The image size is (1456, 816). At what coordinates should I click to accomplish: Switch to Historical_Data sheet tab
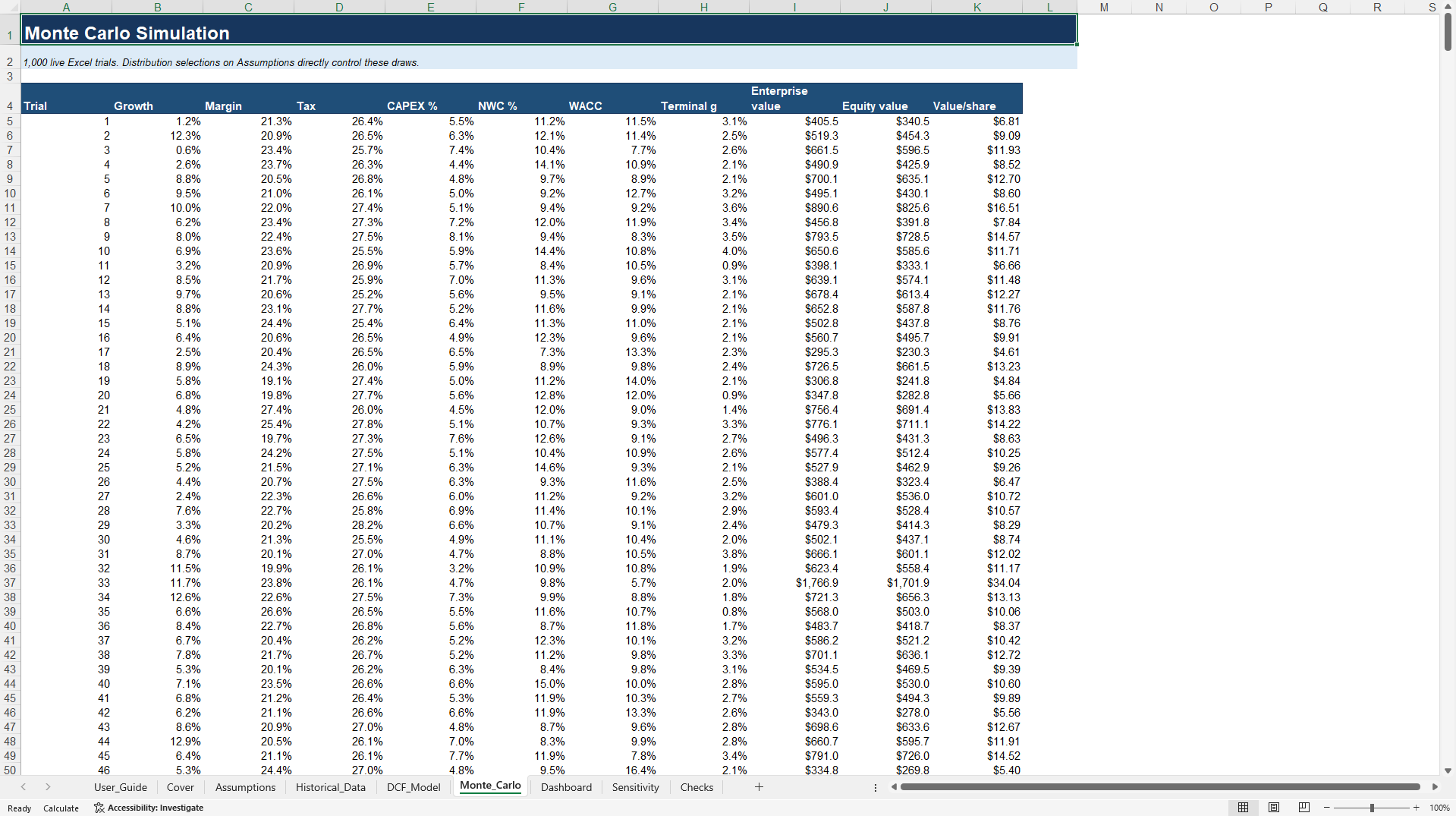(x=331, y=787)
